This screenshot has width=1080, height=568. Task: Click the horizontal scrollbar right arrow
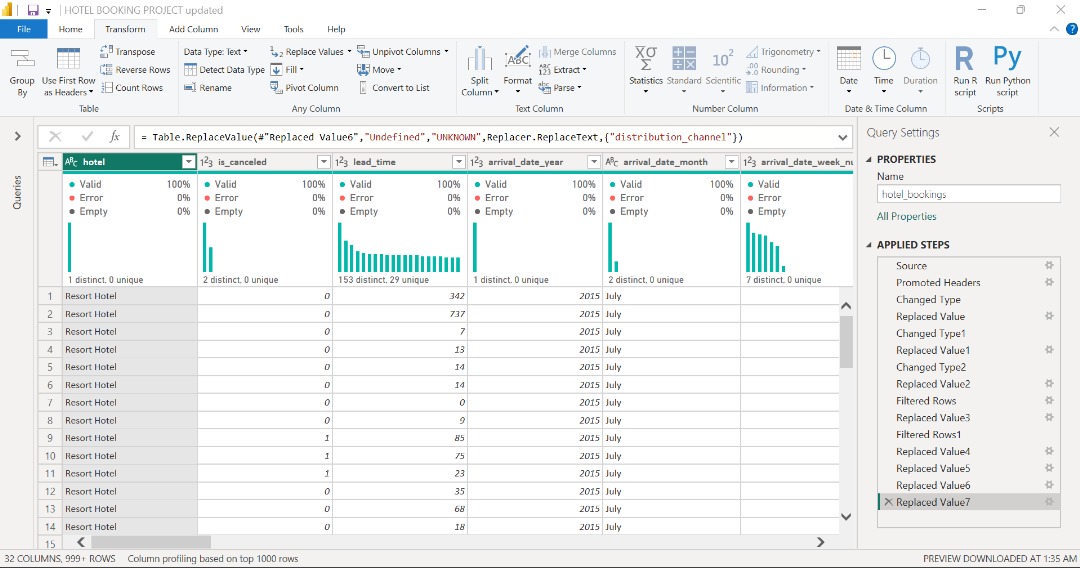pyautogui.click(x=820, y=542)
